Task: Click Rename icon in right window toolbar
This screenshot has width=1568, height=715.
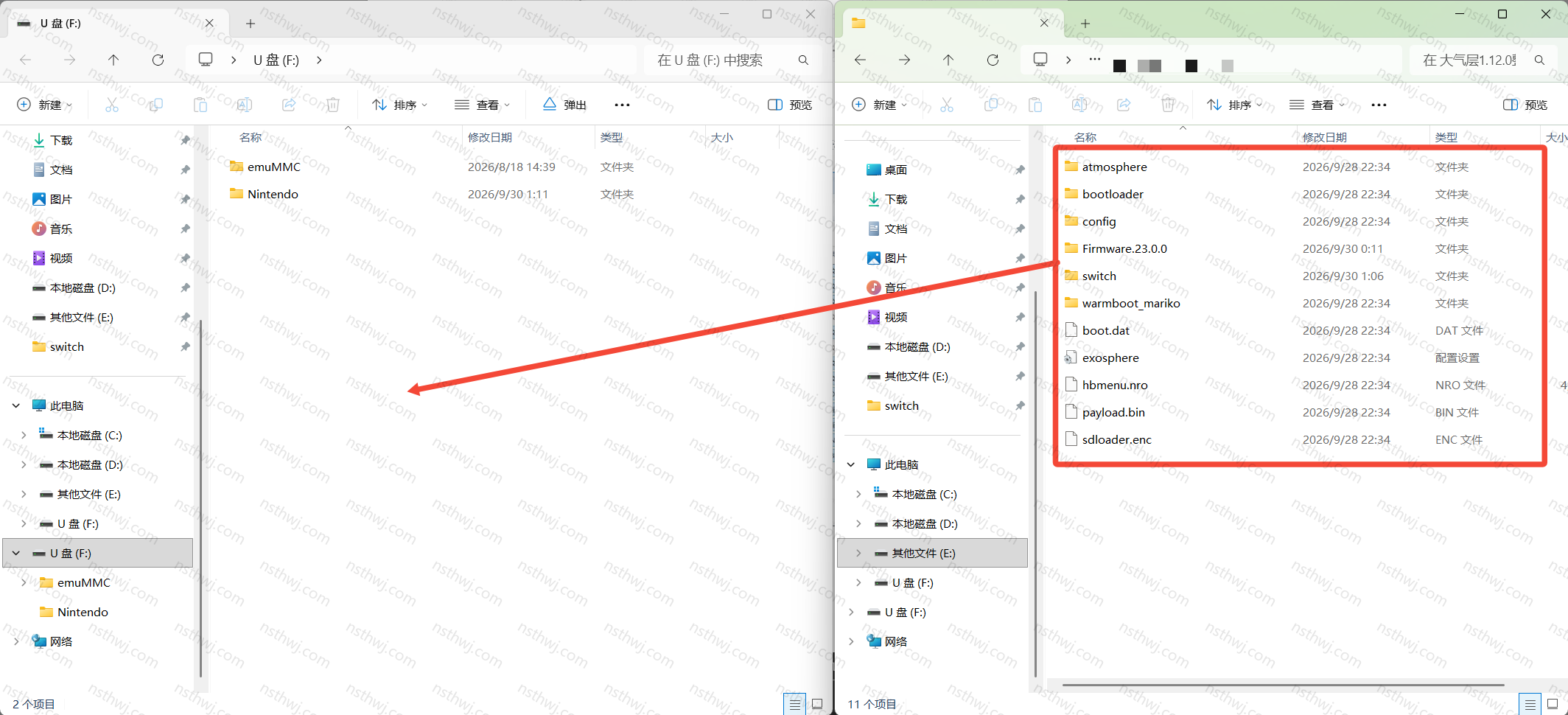Action: pos(1079,105)
